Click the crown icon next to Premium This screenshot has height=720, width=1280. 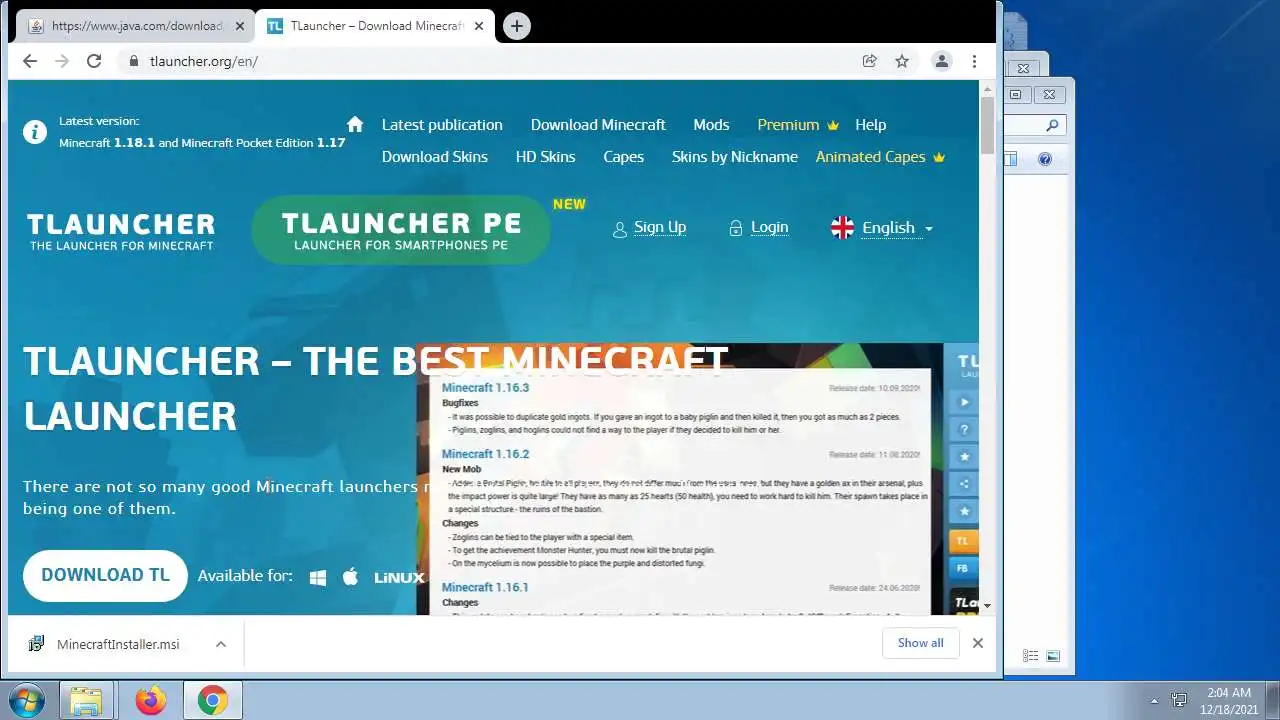click(833, 125)
